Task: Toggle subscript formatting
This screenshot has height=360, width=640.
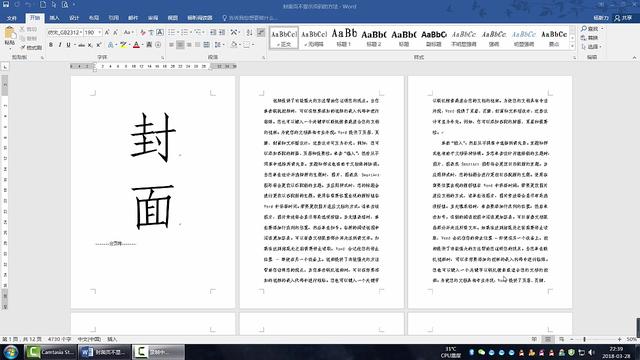Action: click(x=90, y=45)
